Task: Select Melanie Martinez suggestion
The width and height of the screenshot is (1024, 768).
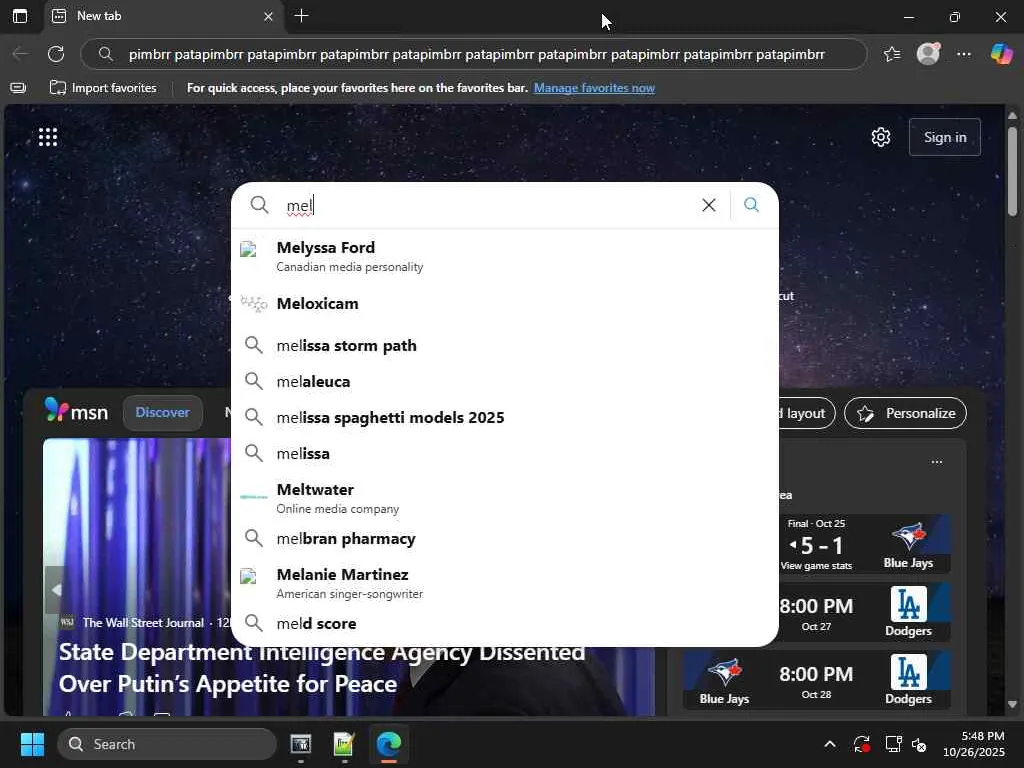Action: click(x=505, y=583)
